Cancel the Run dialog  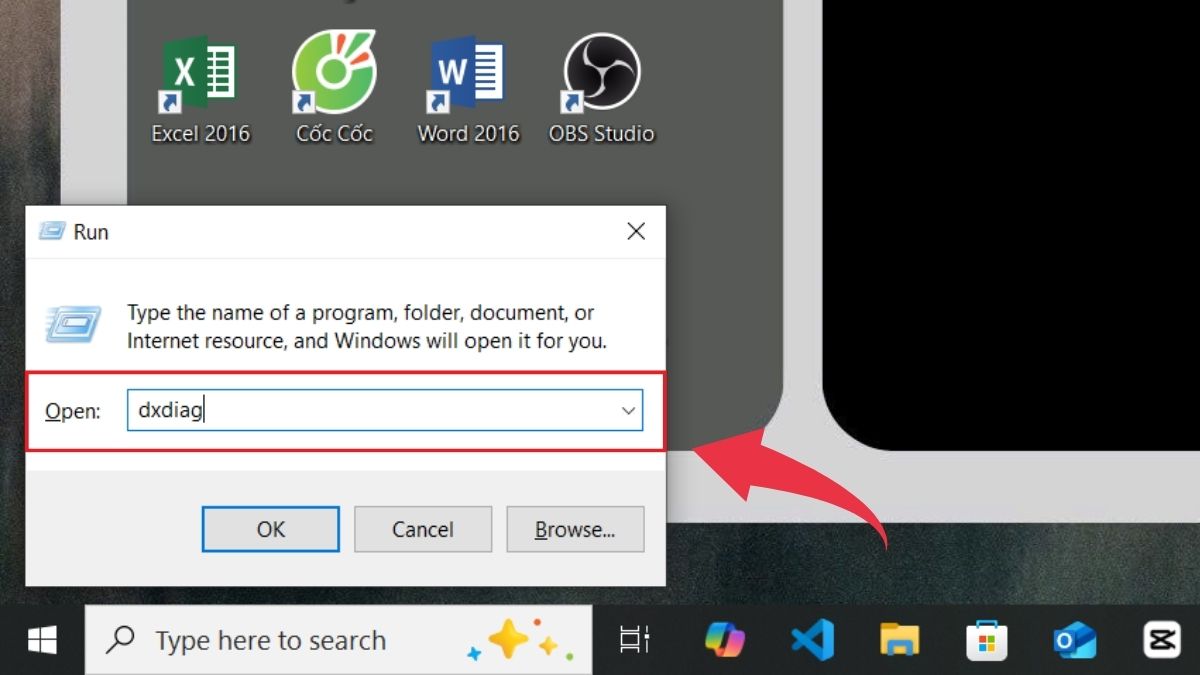(x=423, y=529)
